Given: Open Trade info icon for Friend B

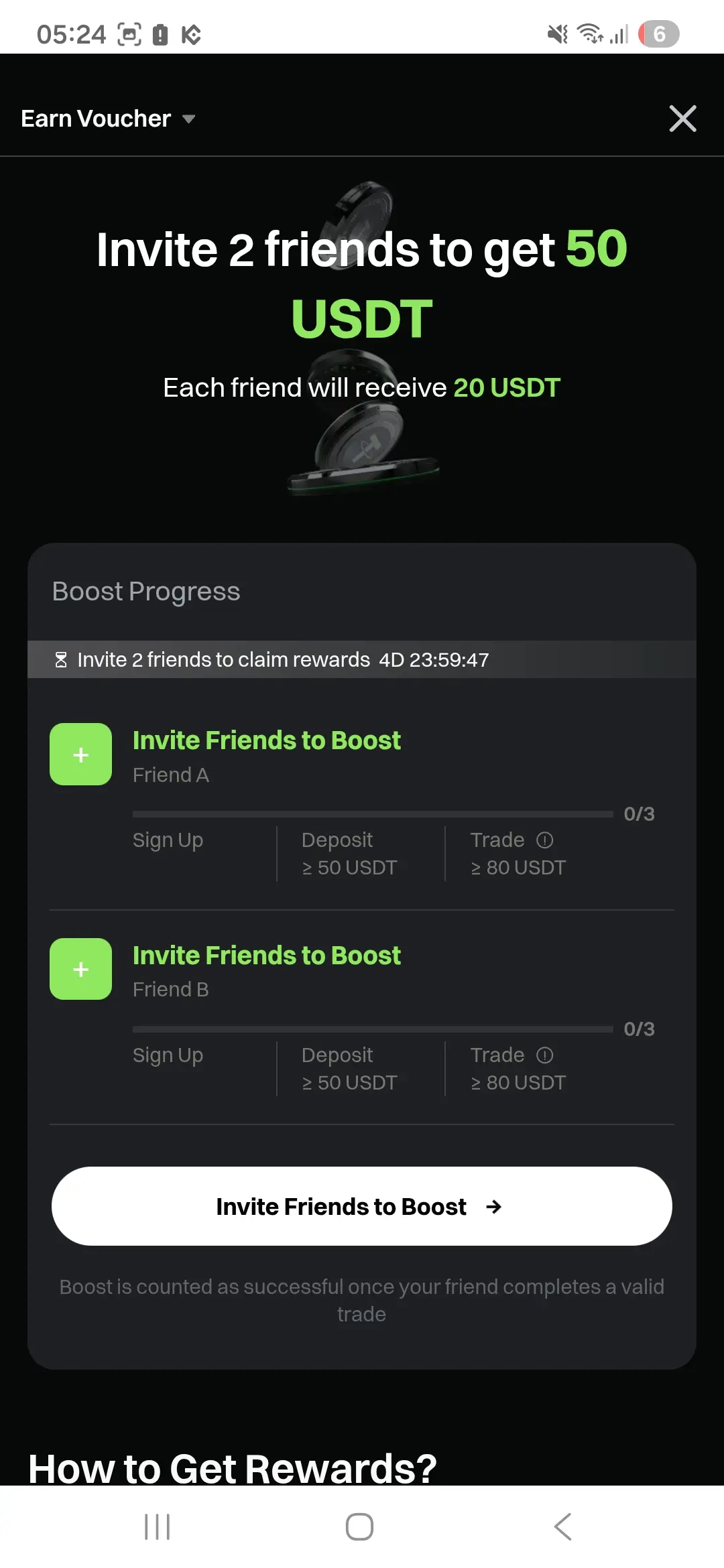Looking at the screenshot, I should 545,1055.
